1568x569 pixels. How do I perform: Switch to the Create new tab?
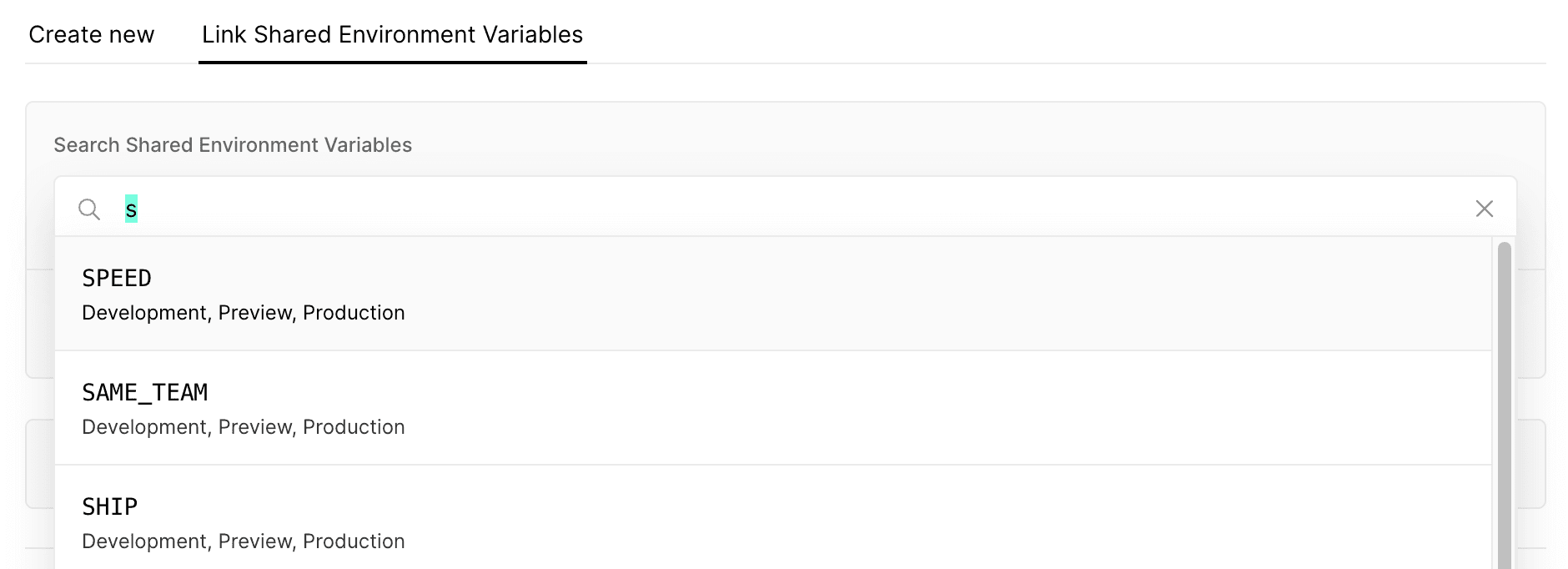92,35
